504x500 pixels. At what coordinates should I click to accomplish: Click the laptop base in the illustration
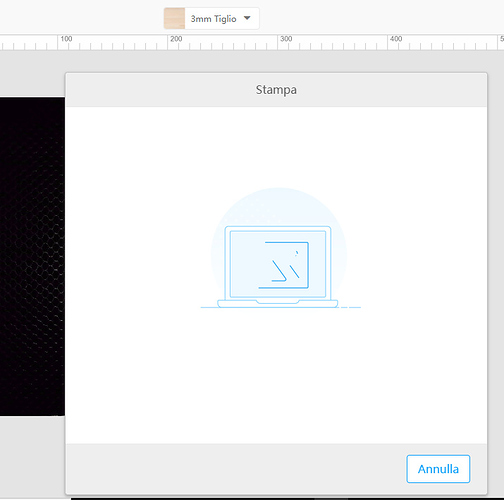coord(278,304)
